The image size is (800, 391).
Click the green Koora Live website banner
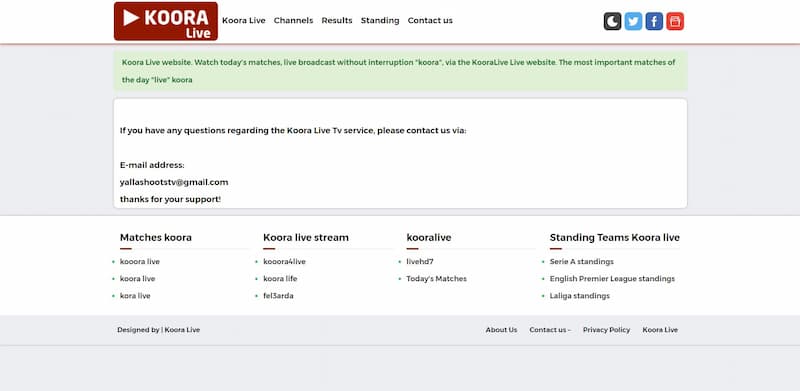[400, 71]
